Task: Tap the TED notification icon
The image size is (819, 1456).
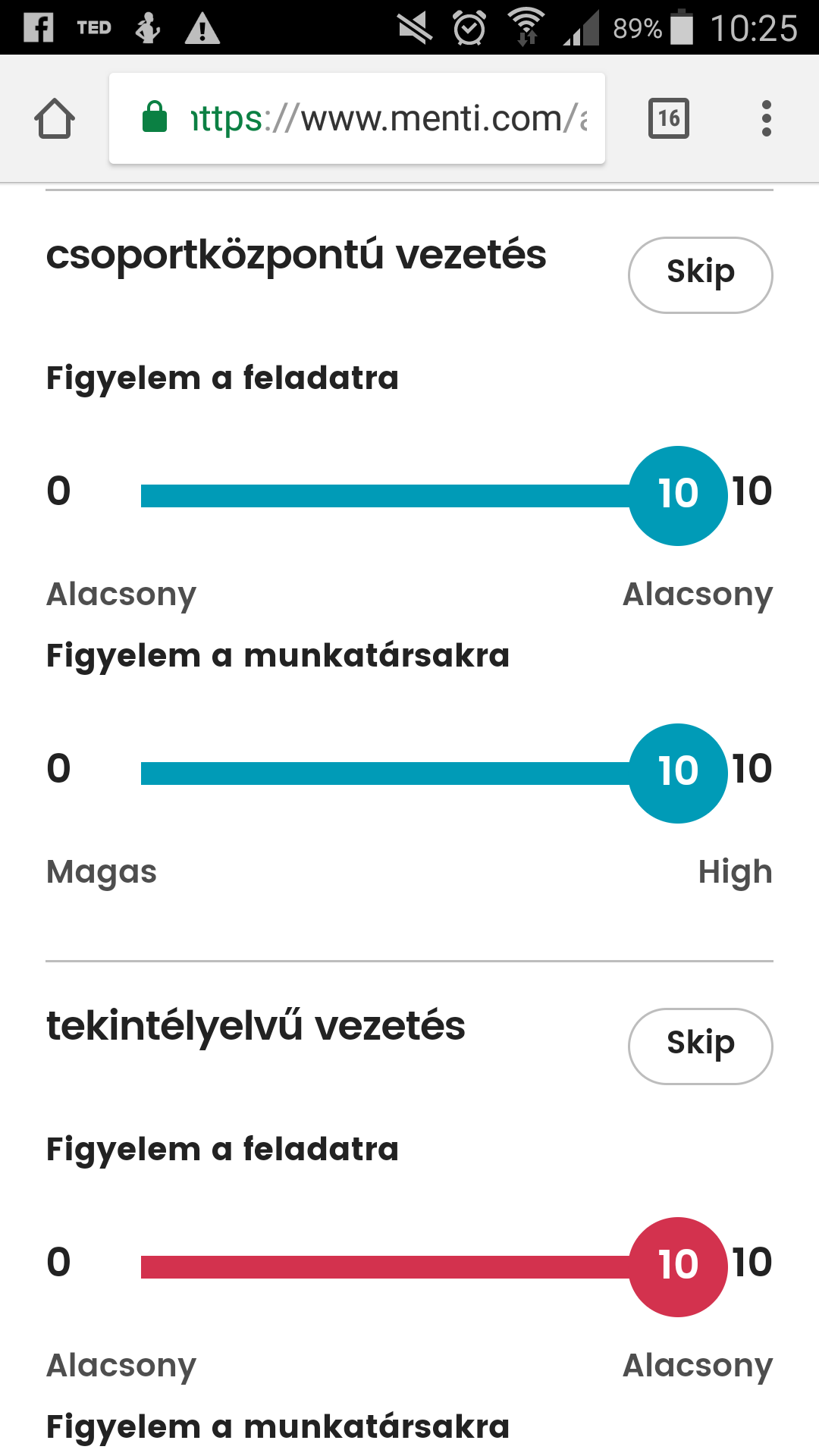Action: (x=94, y=28)
